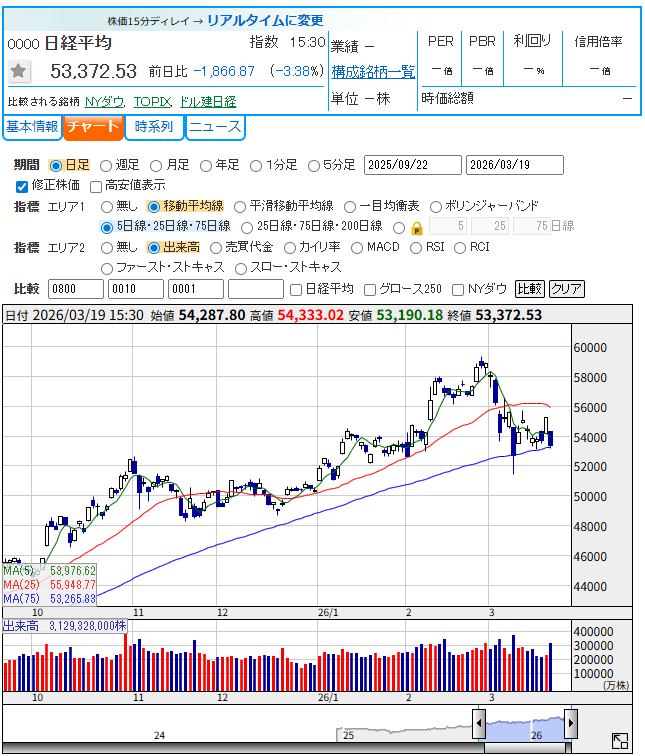Image resolution: width=645 pixels, height=756 pixels.
Task: Select 月足 monthly period radio
Action: 156,166
